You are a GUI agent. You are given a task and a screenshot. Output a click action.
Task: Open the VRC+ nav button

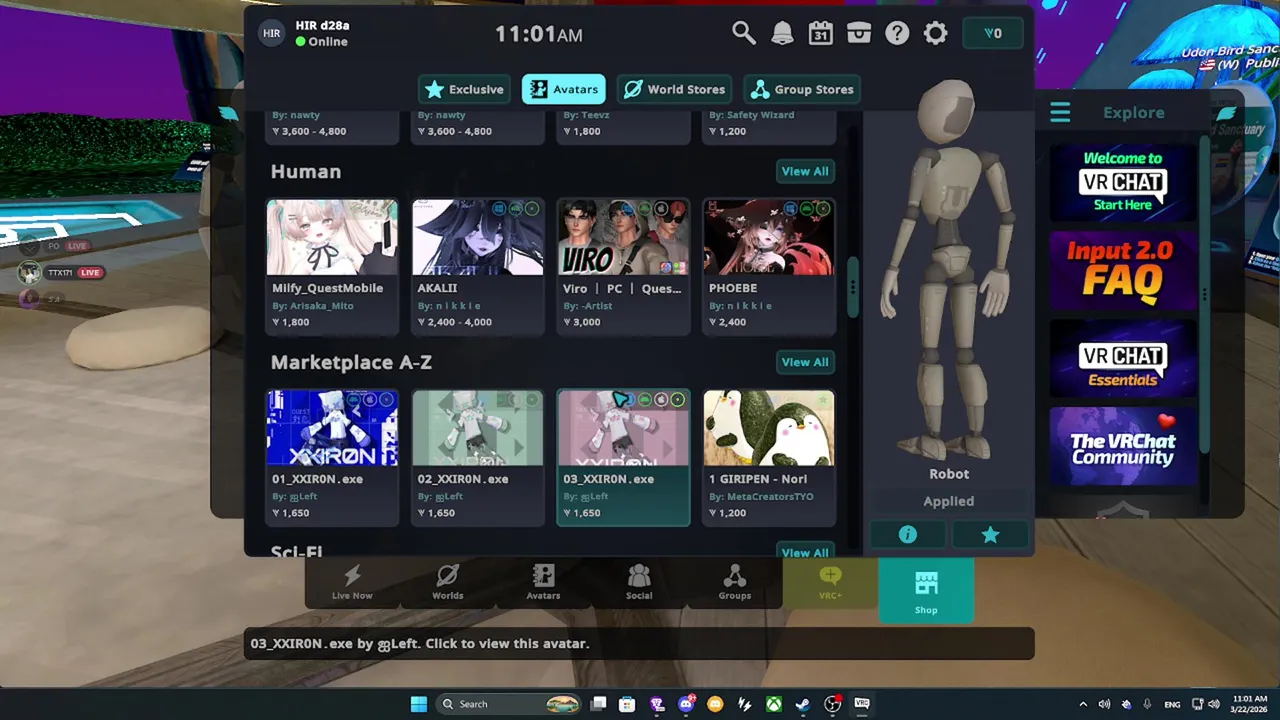(830, 582)
